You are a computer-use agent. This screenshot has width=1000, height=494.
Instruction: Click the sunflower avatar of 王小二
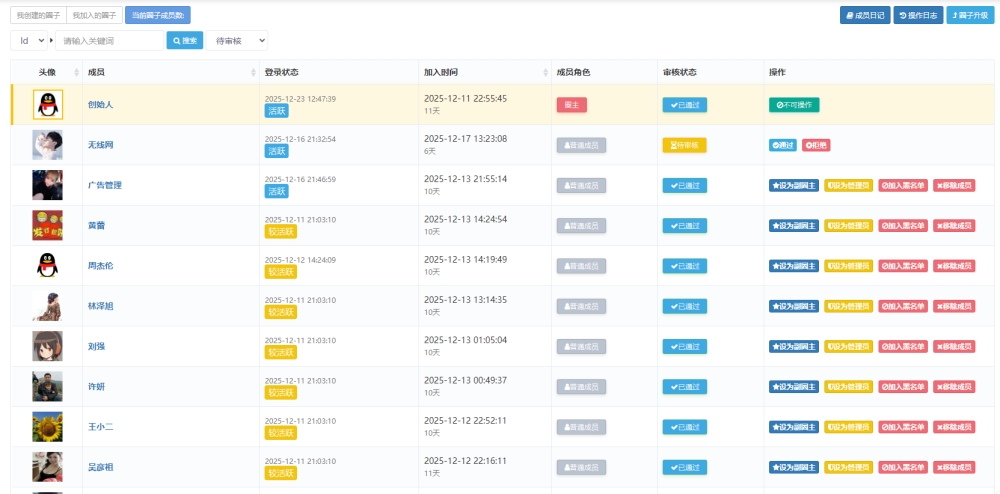pos(47,426)
